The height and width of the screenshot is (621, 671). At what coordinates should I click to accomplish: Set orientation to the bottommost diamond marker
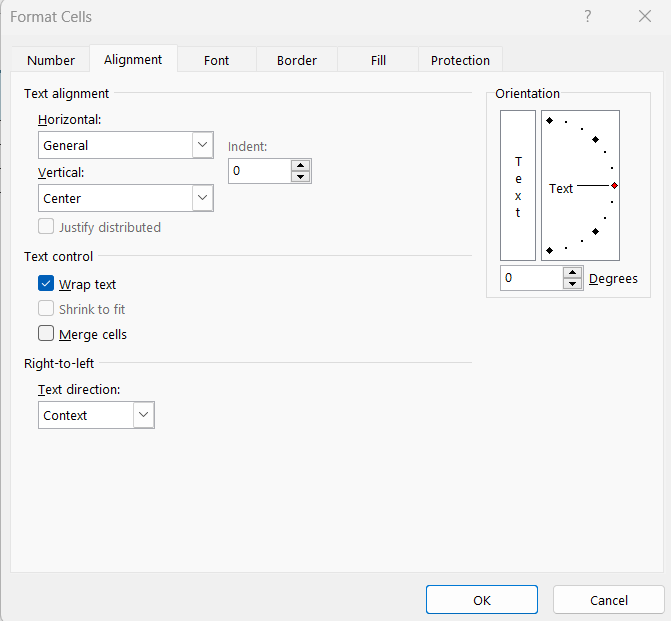(x=549, y=250)
